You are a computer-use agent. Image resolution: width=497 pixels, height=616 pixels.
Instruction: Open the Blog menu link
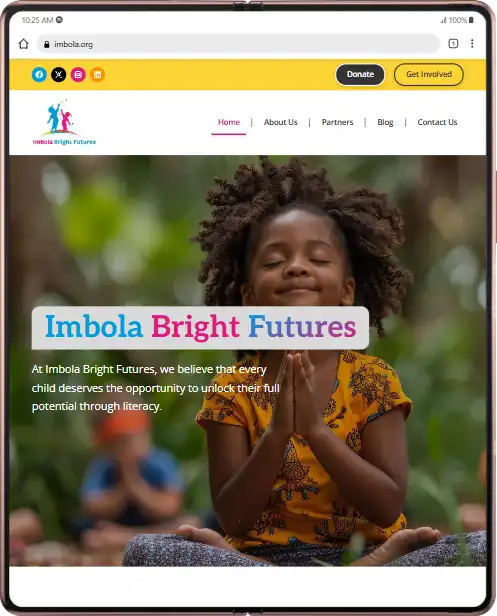pos(385,122)
